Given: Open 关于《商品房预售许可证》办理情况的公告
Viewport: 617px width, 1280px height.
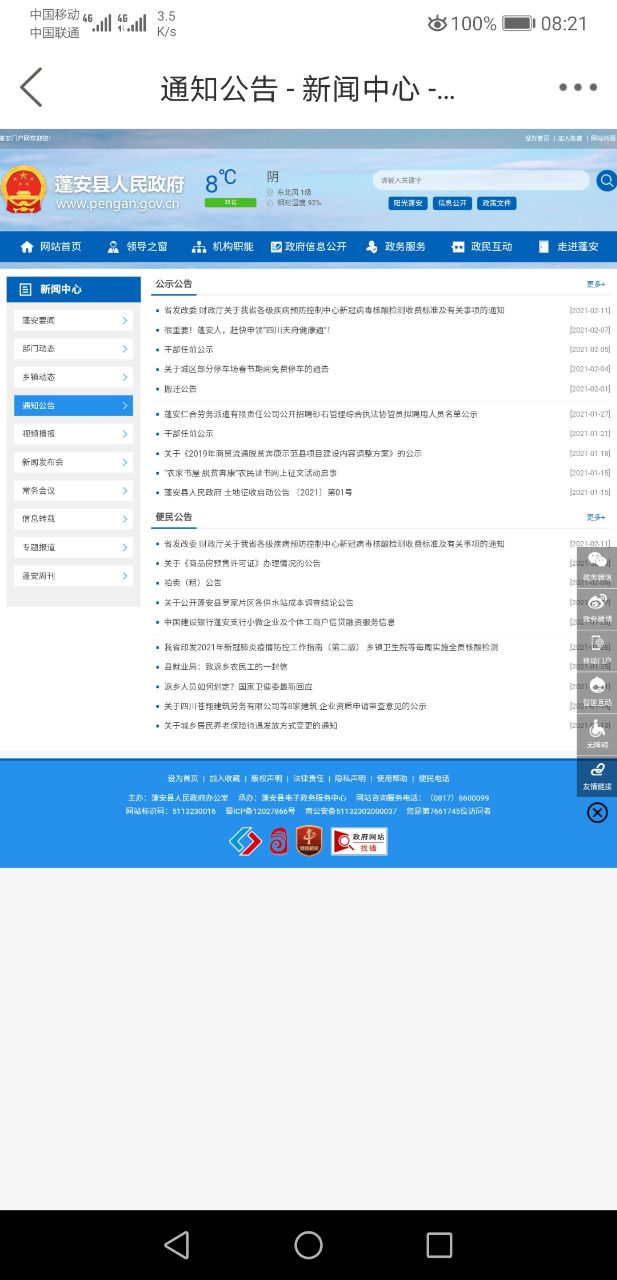Looking at the screenshot, I should click(x=243, y=563).
